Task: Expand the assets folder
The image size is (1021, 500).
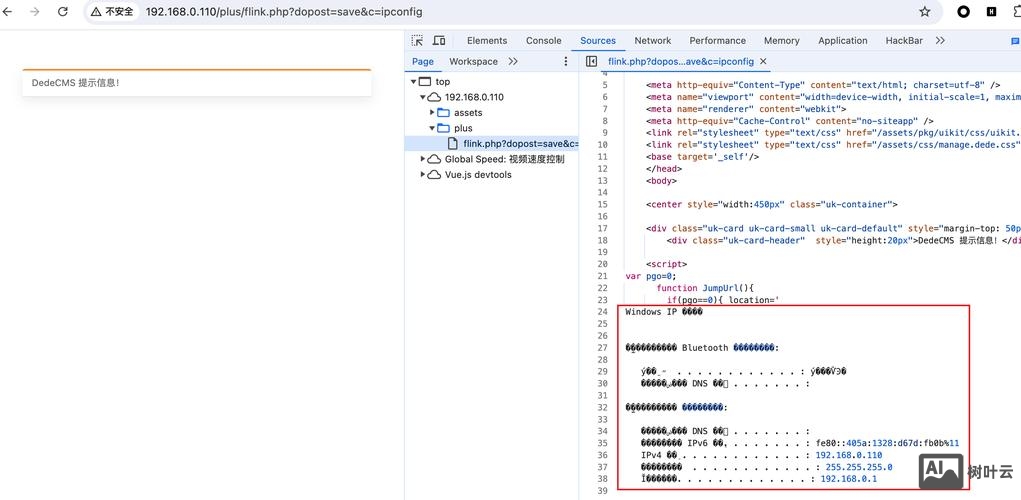Action: tap(432, 113)
